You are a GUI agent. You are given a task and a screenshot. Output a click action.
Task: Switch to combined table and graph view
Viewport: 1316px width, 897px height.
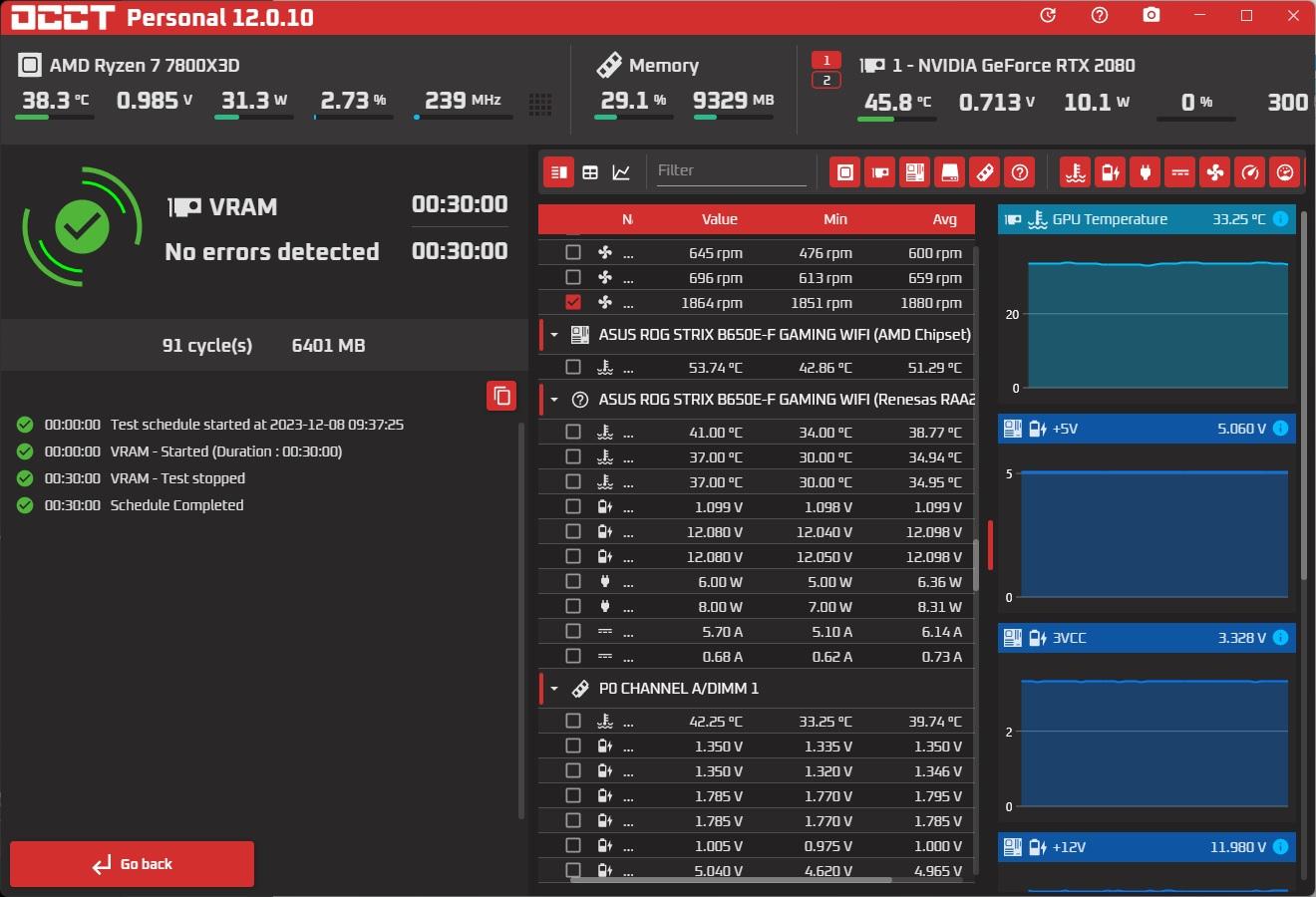pos(559,172)
